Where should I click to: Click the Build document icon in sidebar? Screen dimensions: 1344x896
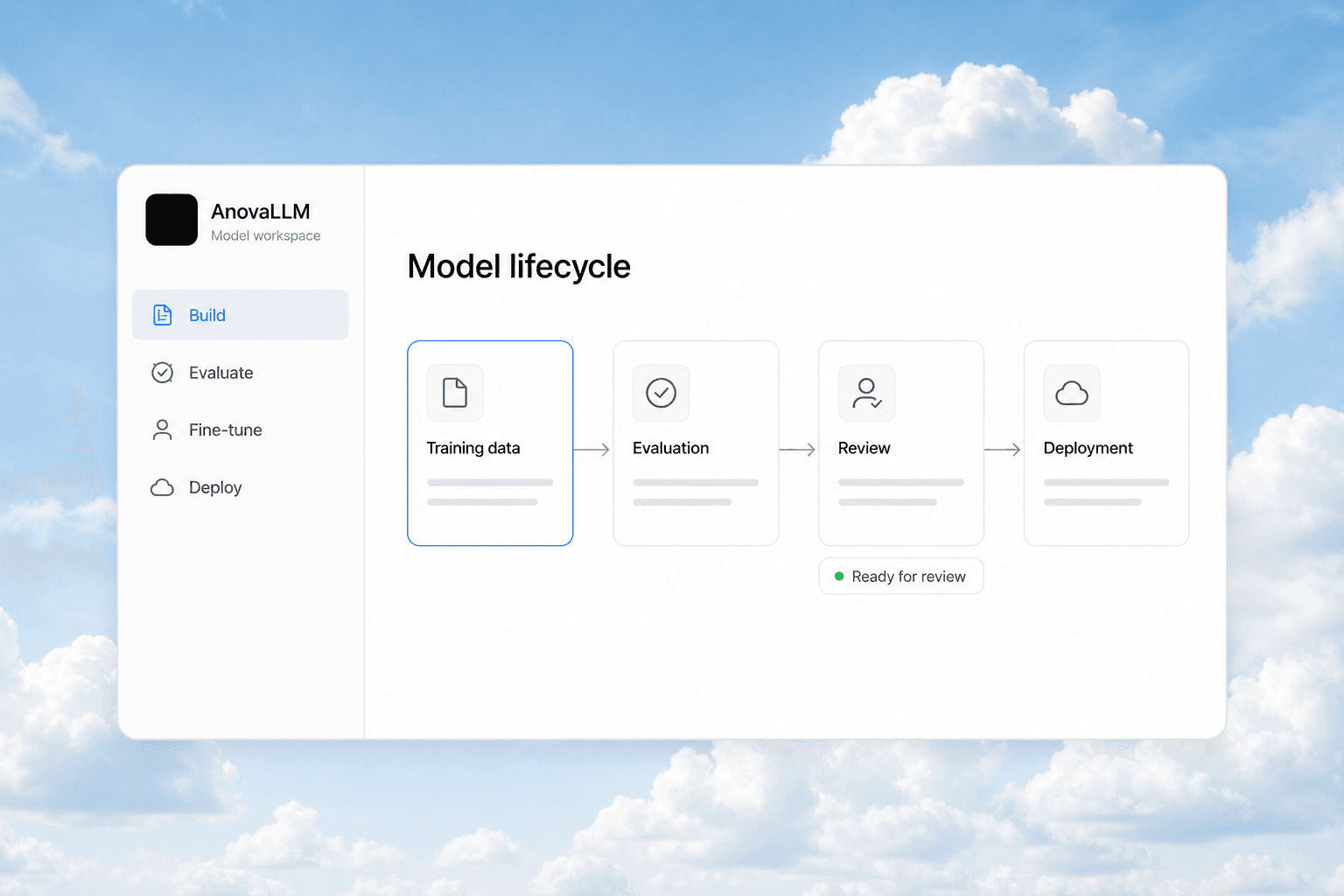(x=163, y=315)
